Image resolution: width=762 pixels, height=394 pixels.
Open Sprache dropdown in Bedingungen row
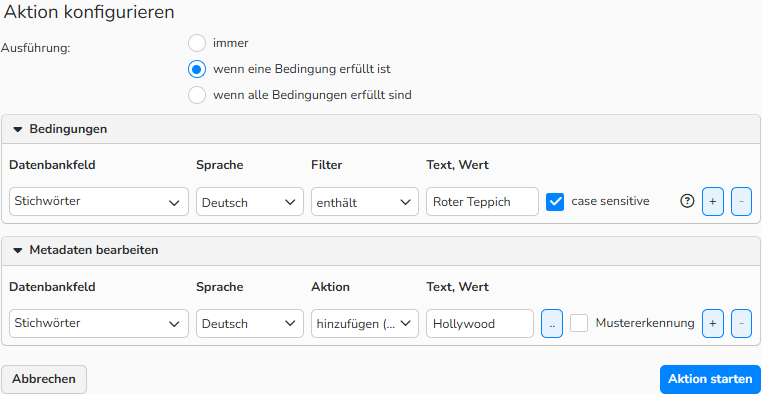250,202
